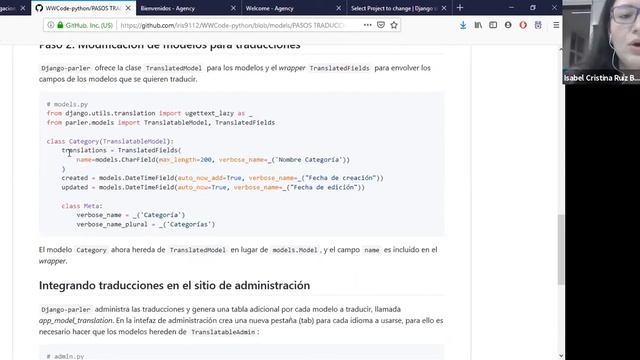Screen dimensions: 640x360
Task: Bookmark this page with the star
Action: pos(394,25)
